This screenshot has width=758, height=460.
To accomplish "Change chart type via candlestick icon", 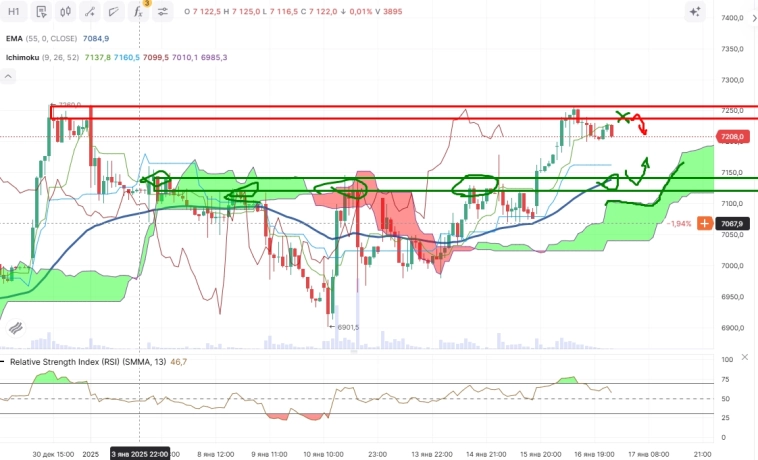I will click(65, 11).
